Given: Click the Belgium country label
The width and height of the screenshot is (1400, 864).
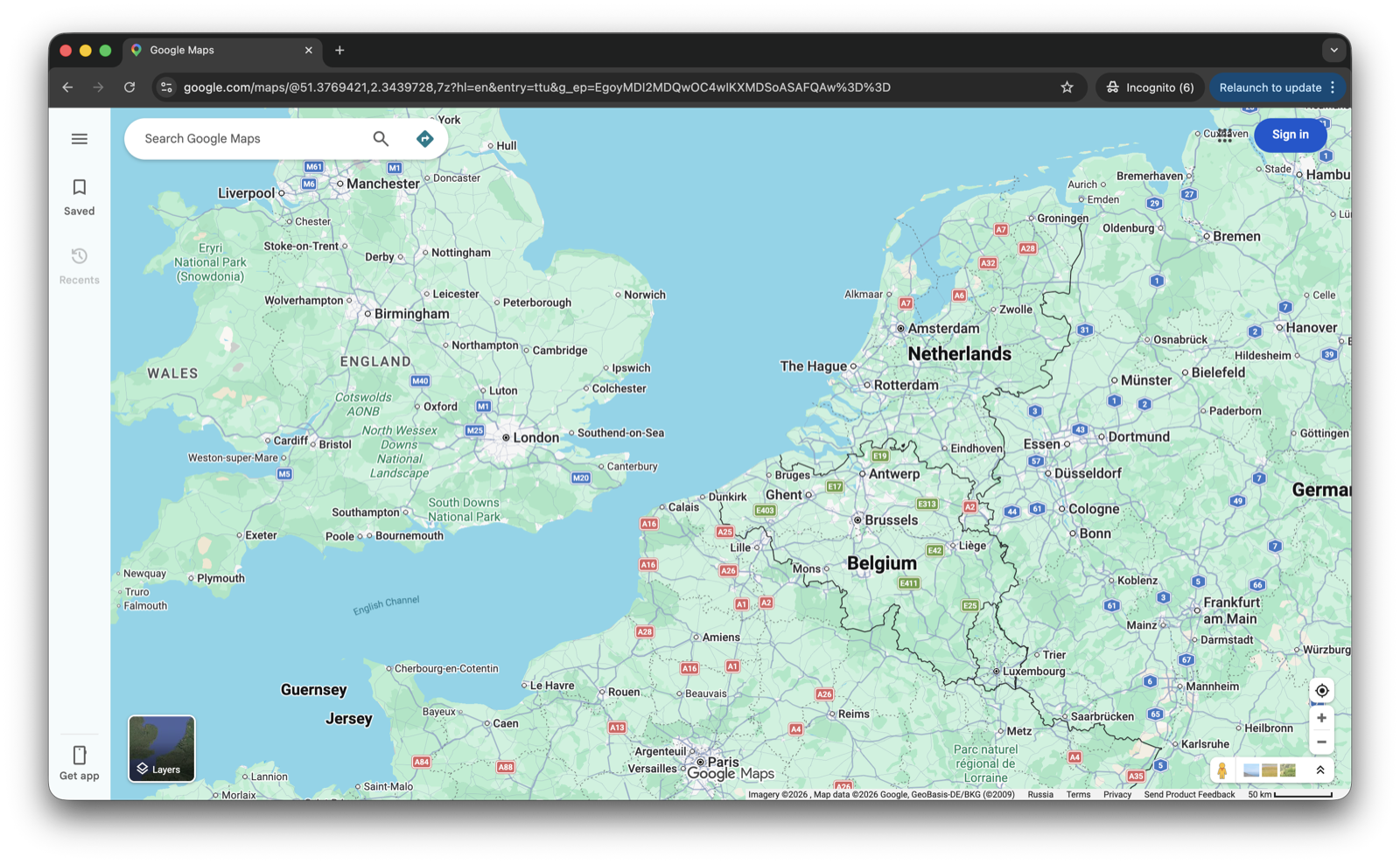Looking at the screenshot, I should click(x=881, y=563).
